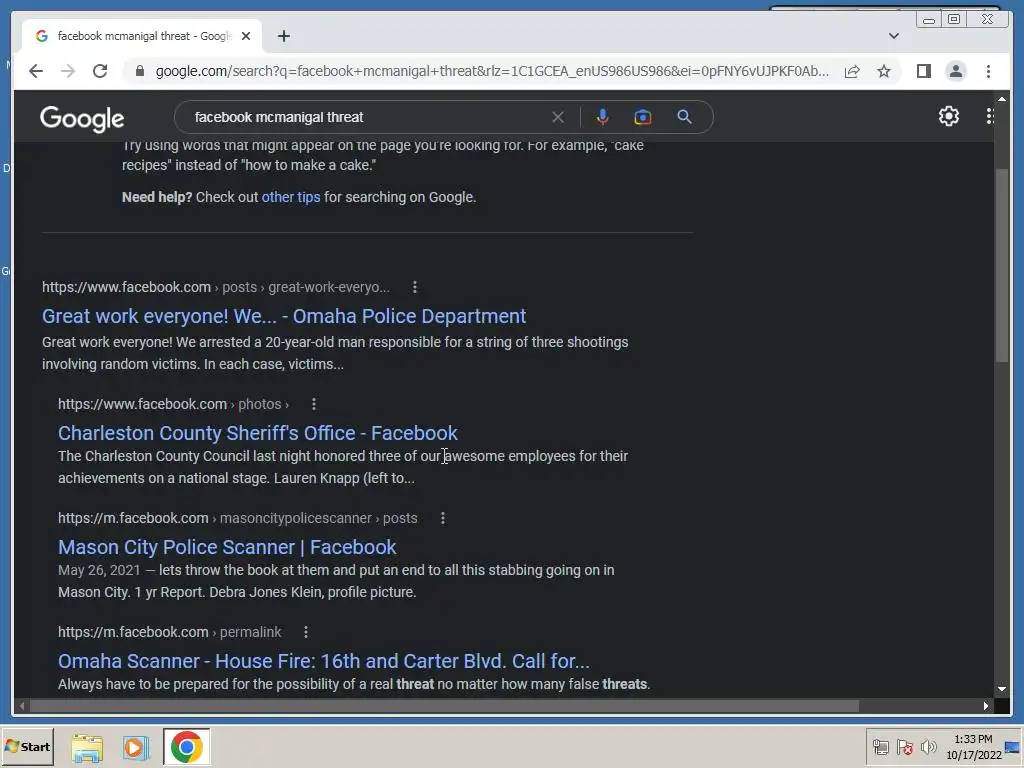Click the Chrome taskbar icon
Viewport: 1024px width, 768px height.
click(187, 747)
